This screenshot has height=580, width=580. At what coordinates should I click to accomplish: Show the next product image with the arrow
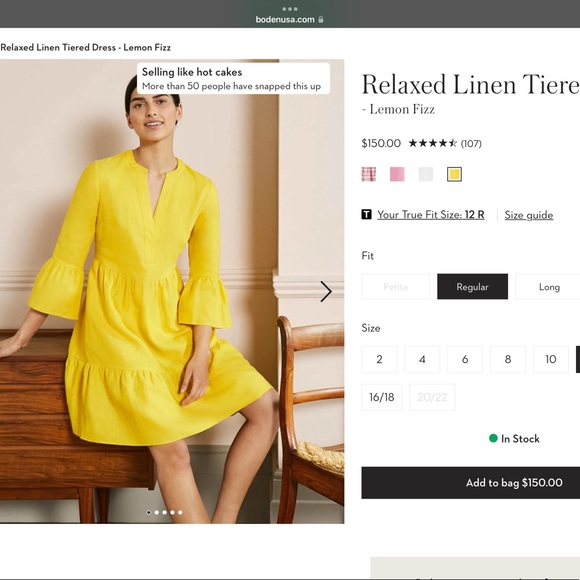pos(326,291)
